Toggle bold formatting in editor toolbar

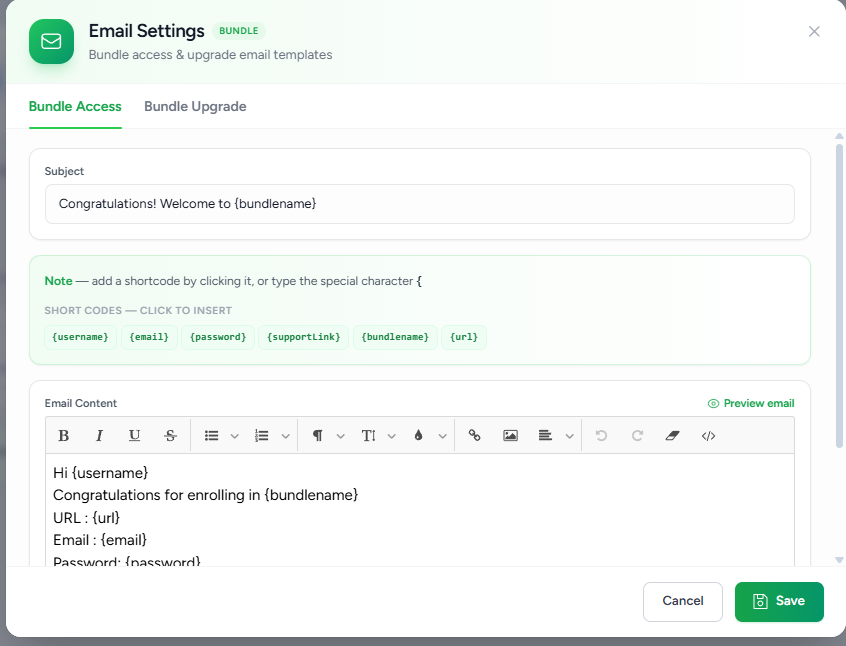coord(64,436)
